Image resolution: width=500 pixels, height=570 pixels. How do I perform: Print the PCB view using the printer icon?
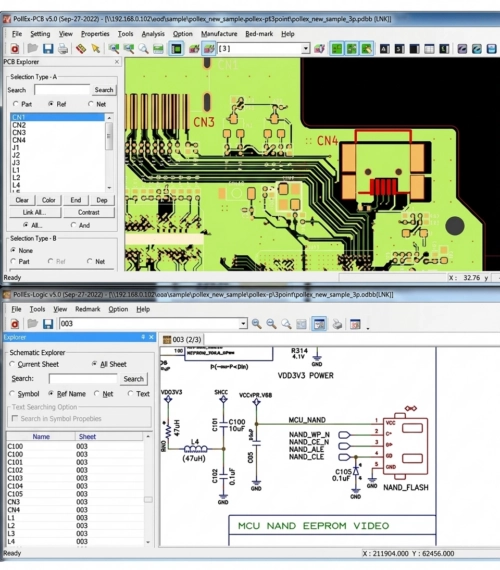click(x=63, y=48)
